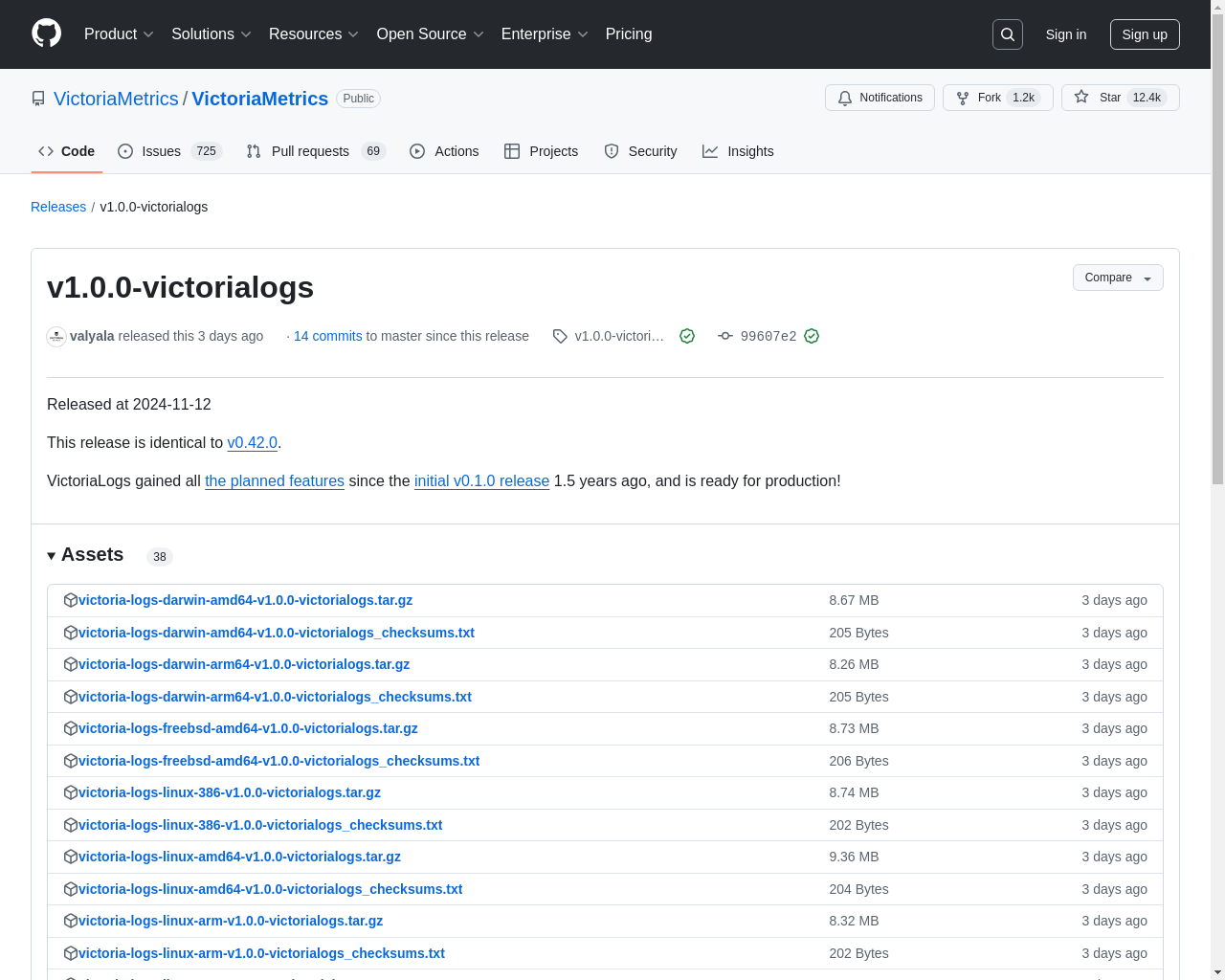Image resolution: width=1225 pixels, height=980 pixels.
Task: Expand the Enterprise menu
Action: pos(545,34)
